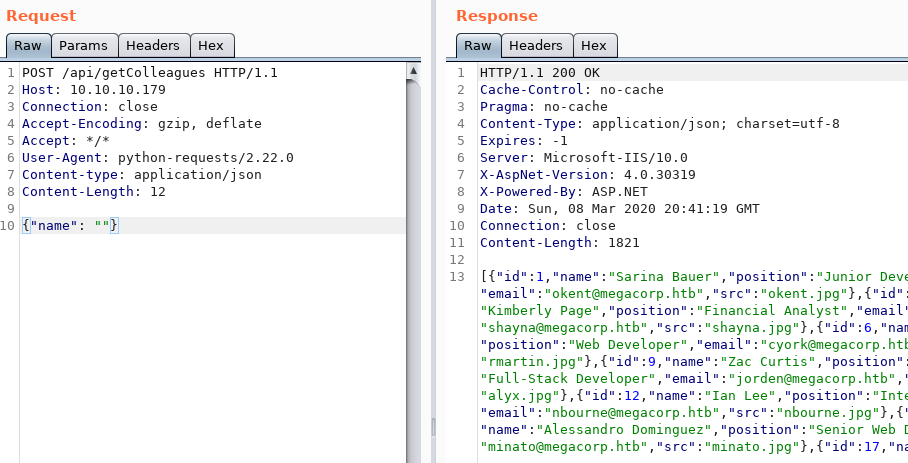Switch to the Response Hex tab

[x=593, y=45]
